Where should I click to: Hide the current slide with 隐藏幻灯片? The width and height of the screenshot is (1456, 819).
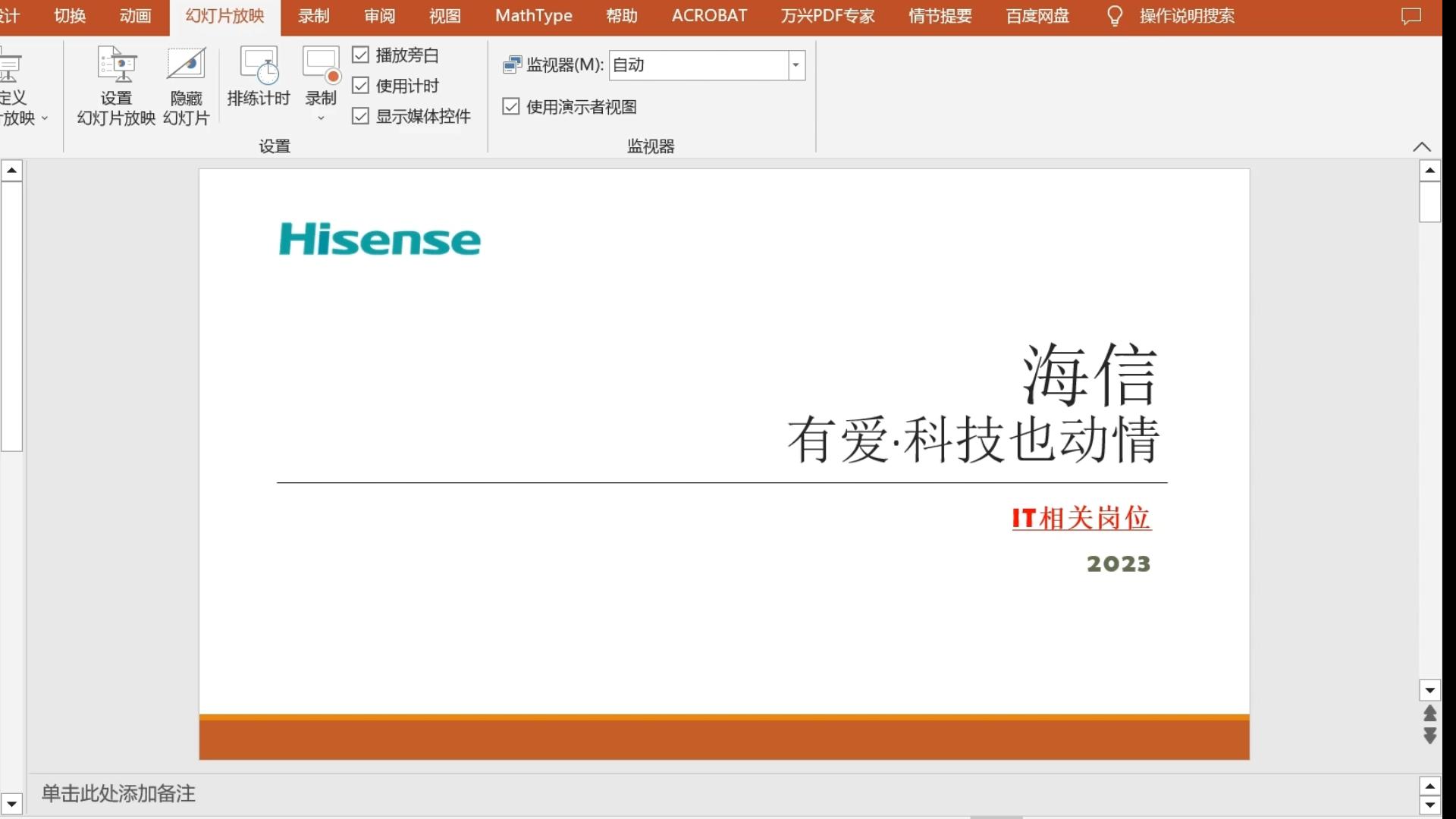(x=186, y=83)
